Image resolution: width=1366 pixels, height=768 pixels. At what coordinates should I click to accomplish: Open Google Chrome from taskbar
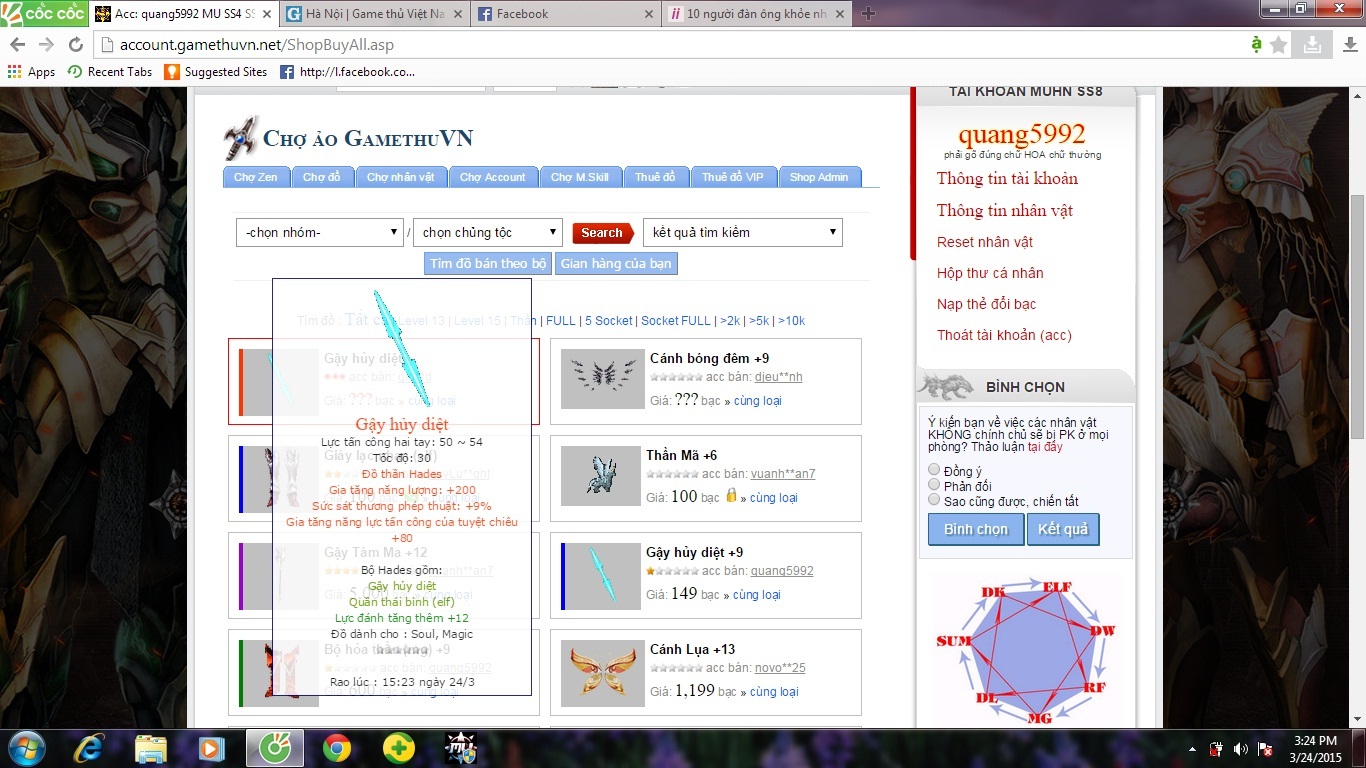click(x=337, y=748)
